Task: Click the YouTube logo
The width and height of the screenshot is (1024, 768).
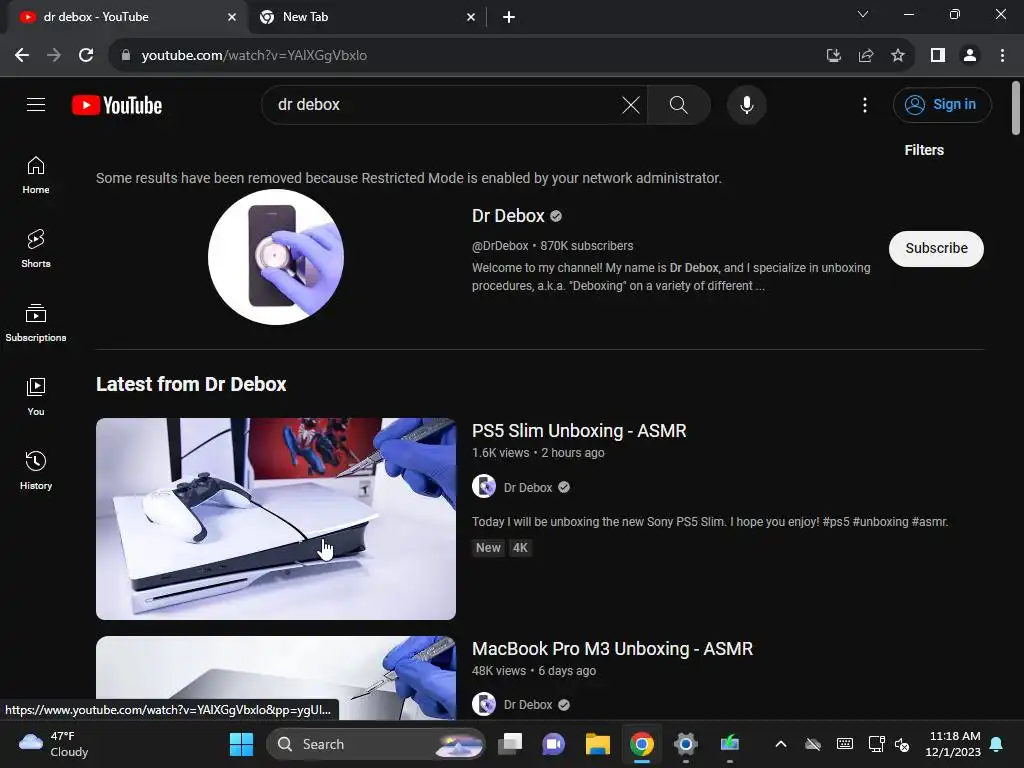Action: pyautogui.click(x=117, y=105)
